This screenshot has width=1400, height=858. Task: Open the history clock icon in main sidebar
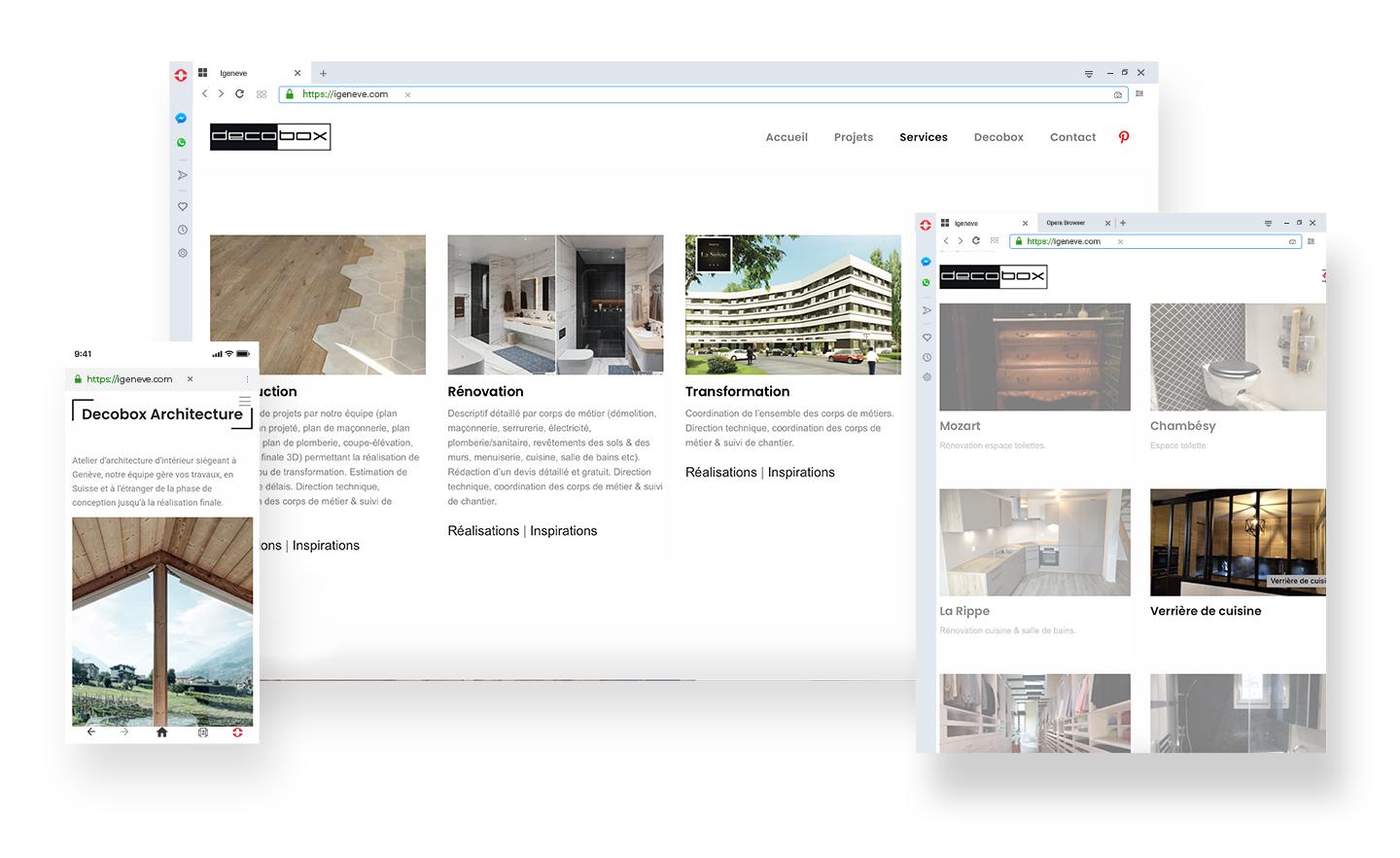[182, 231]
